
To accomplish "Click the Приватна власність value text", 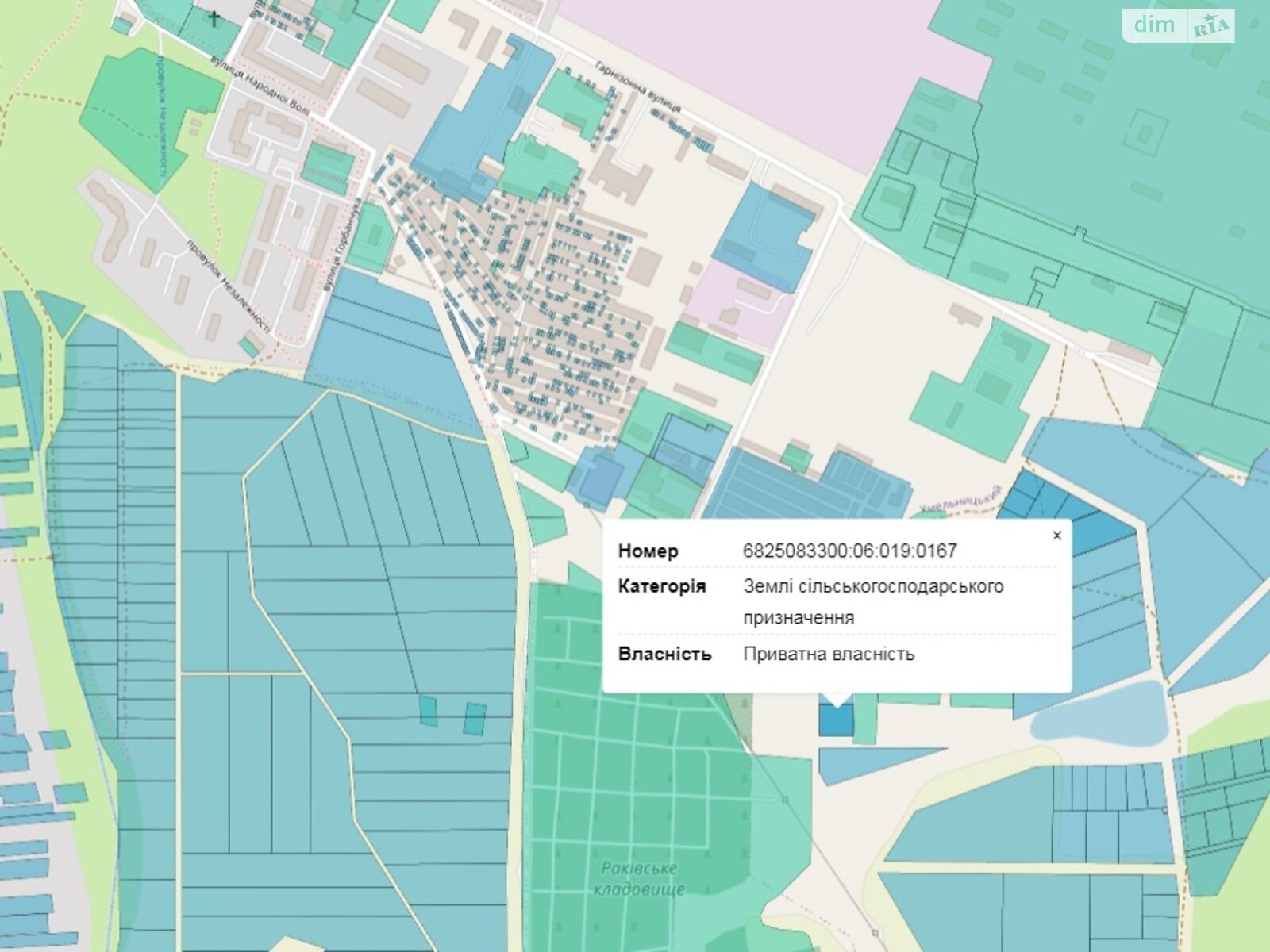I will [x=829, y=654].
